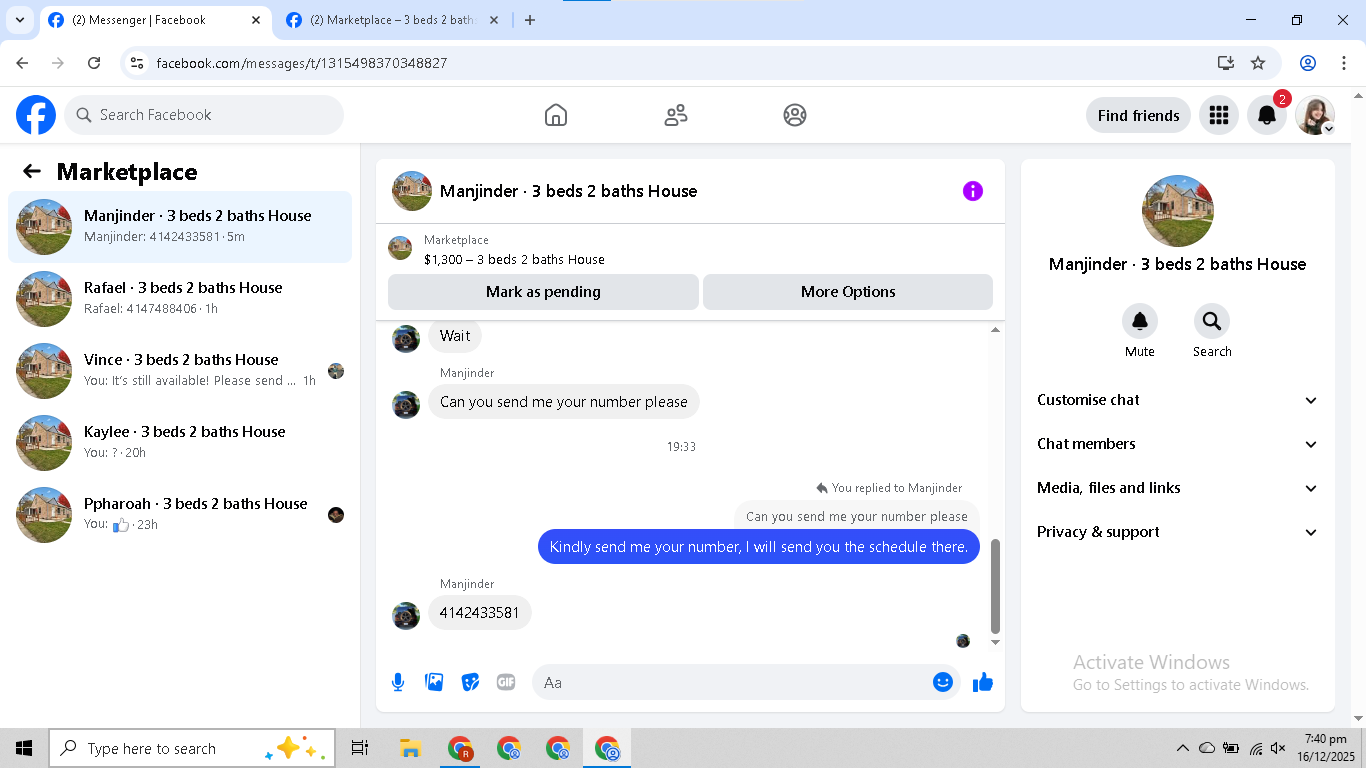Open the Rafael conversation
Viewport: 1366px width, 768px height.
180,299
